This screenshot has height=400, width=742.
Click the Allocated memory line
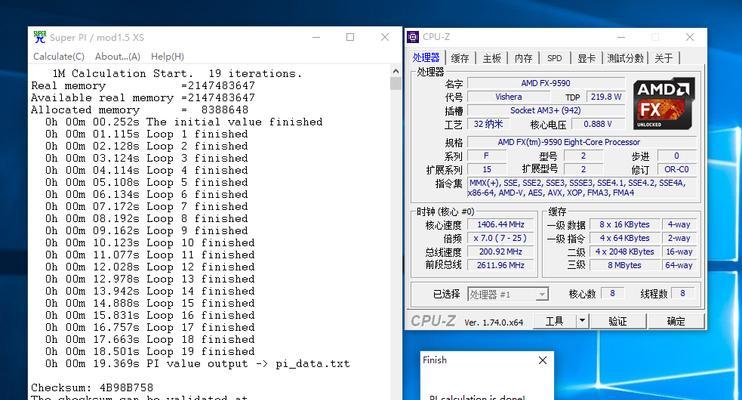click(140, 110)
